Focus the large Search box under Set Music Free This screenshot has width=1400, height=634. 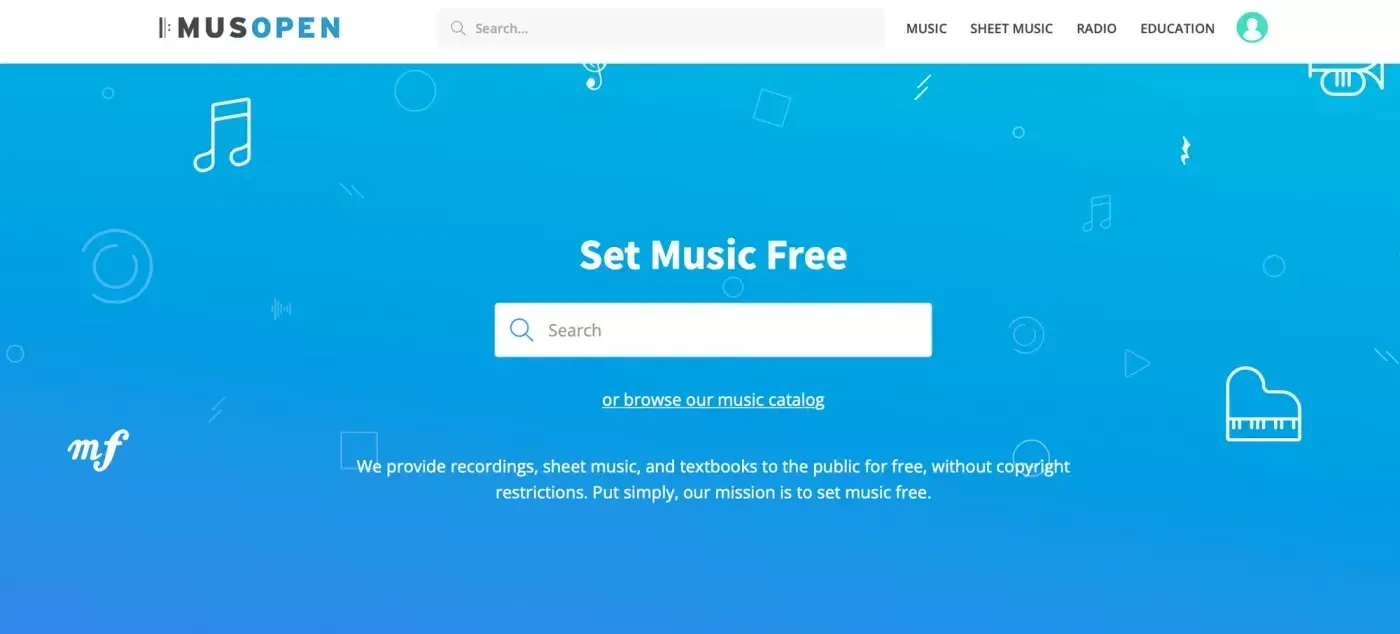point(713,330)
